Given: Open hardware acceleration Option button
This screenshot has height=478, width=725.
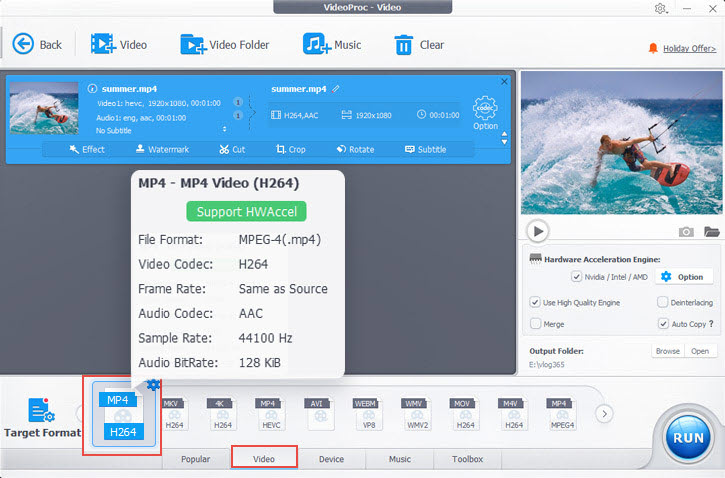Looking at the screenshot, I should coord(682,277).
